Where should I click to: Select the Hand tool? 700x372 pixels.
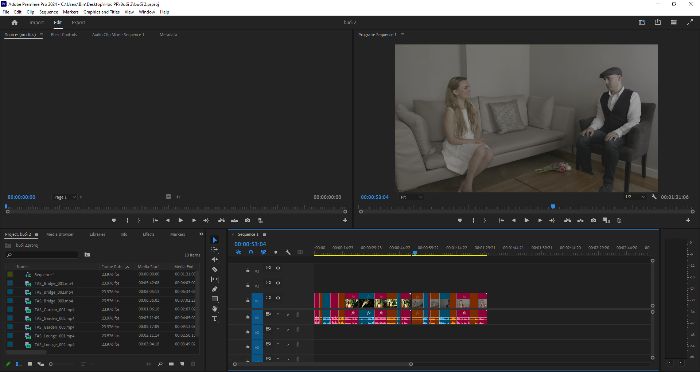click(215, 309)
